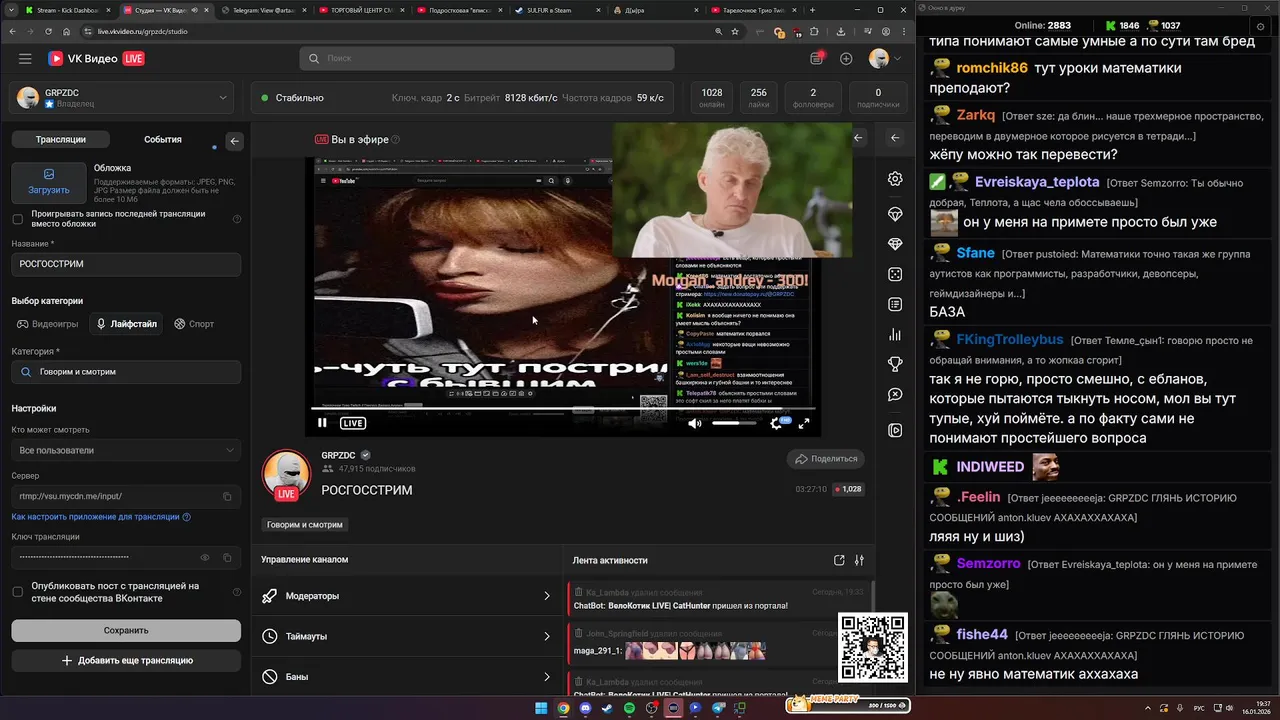Open the profile avatar dropdown in header
Screen dimensions: 1280x720
click(884, 59)
